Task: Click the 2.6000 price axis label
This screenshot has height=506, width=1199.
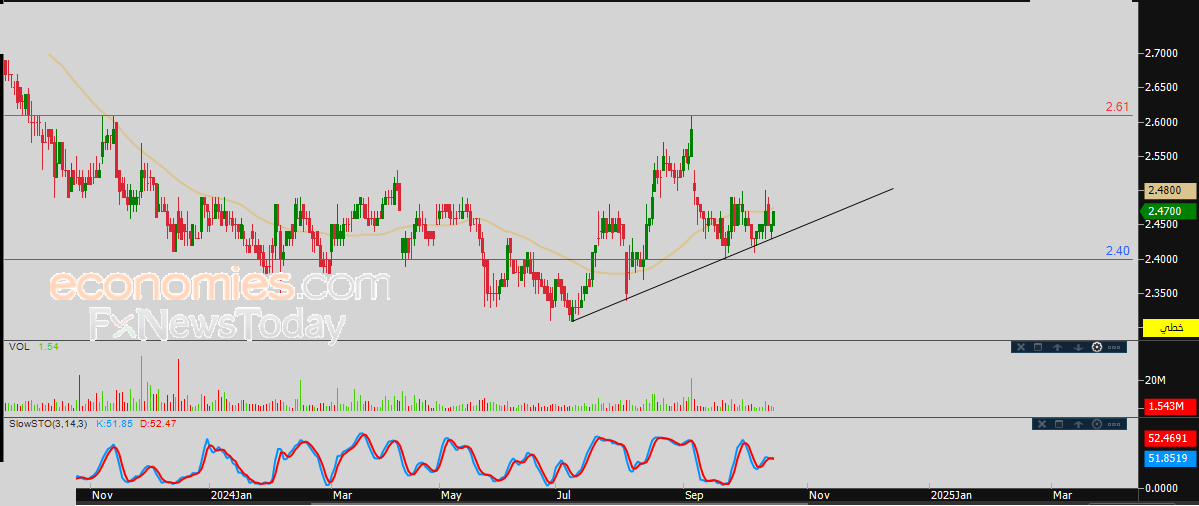Action: point(1161,122)
